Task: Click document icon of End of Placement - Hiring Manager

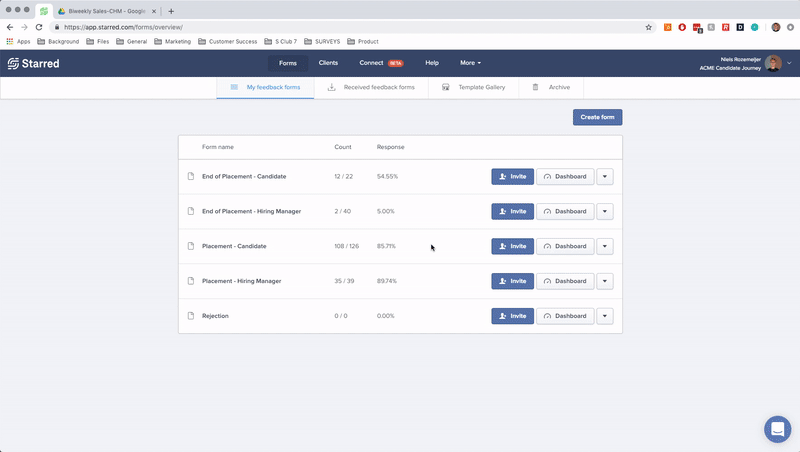Action: click(191, 211)
